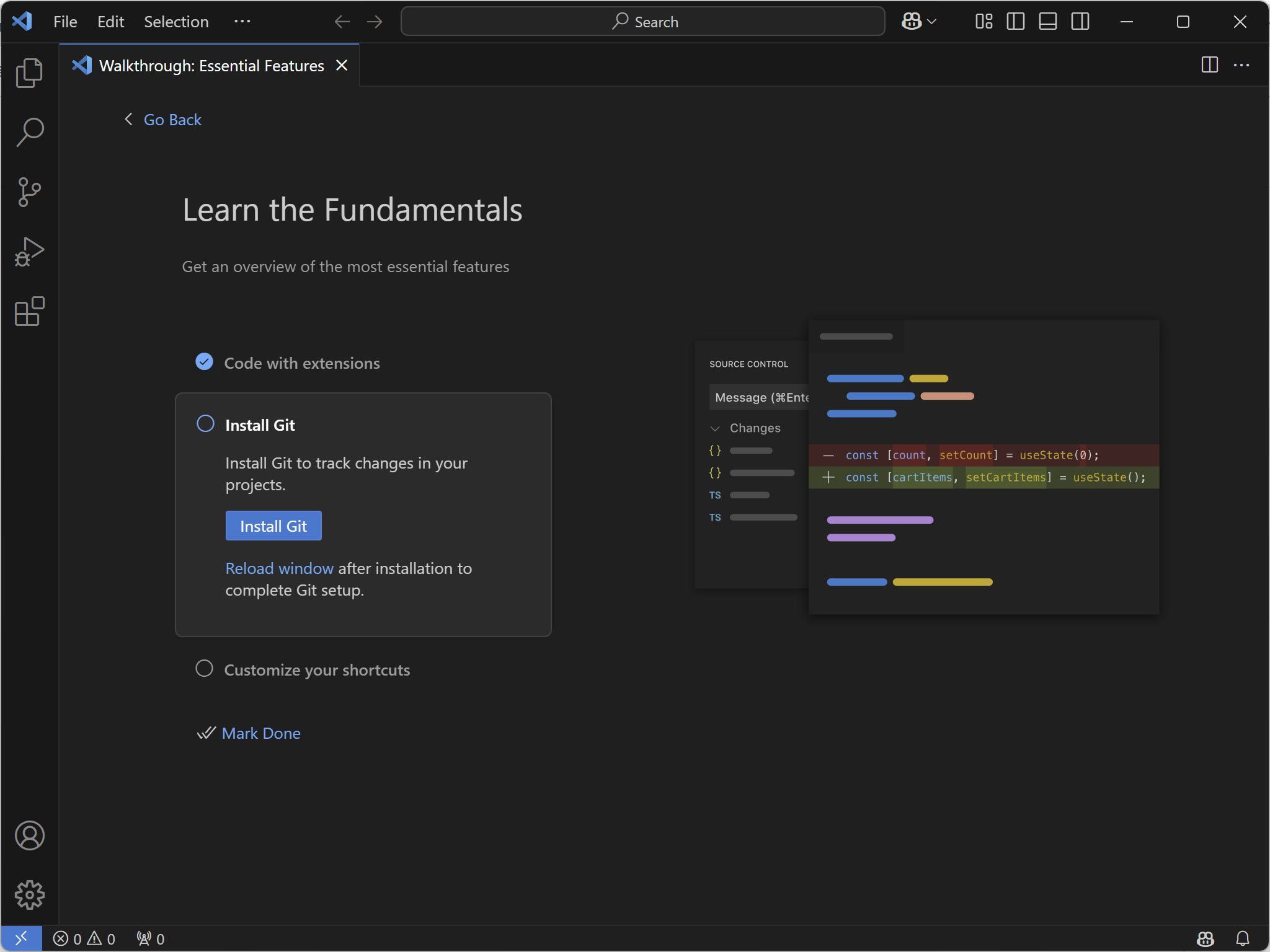Open the Manage gear icon
This screenshot has height=952, width=1270.
29,895
